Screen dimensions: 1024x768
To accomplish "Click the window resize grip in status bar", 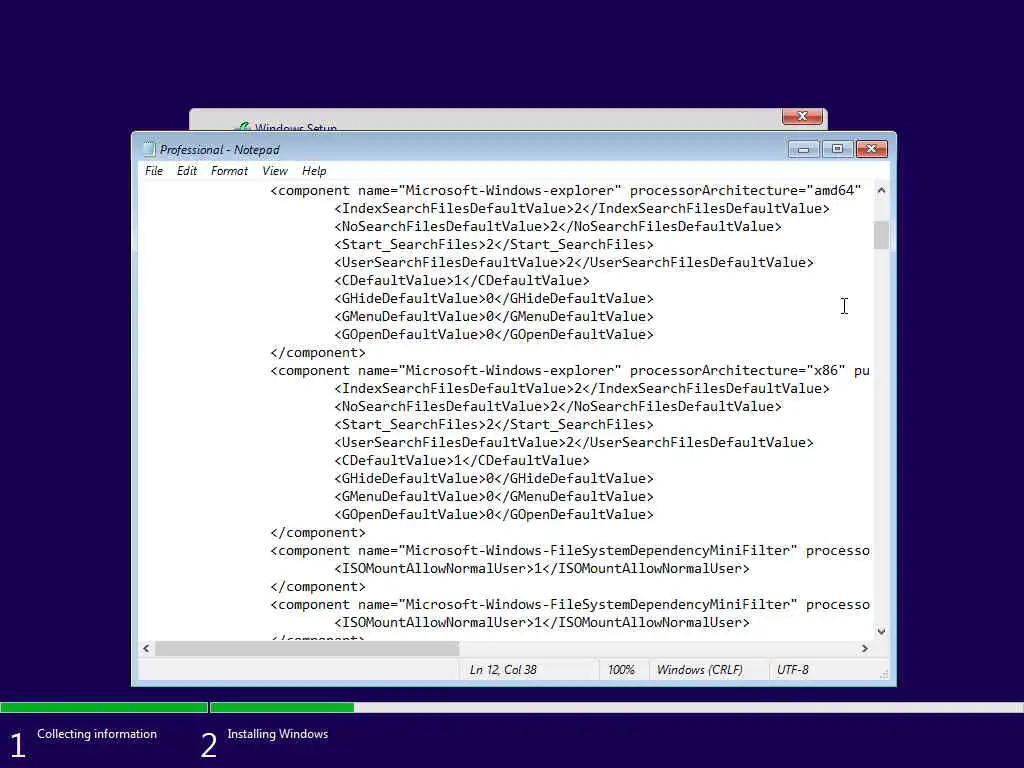I will [884, 674].
